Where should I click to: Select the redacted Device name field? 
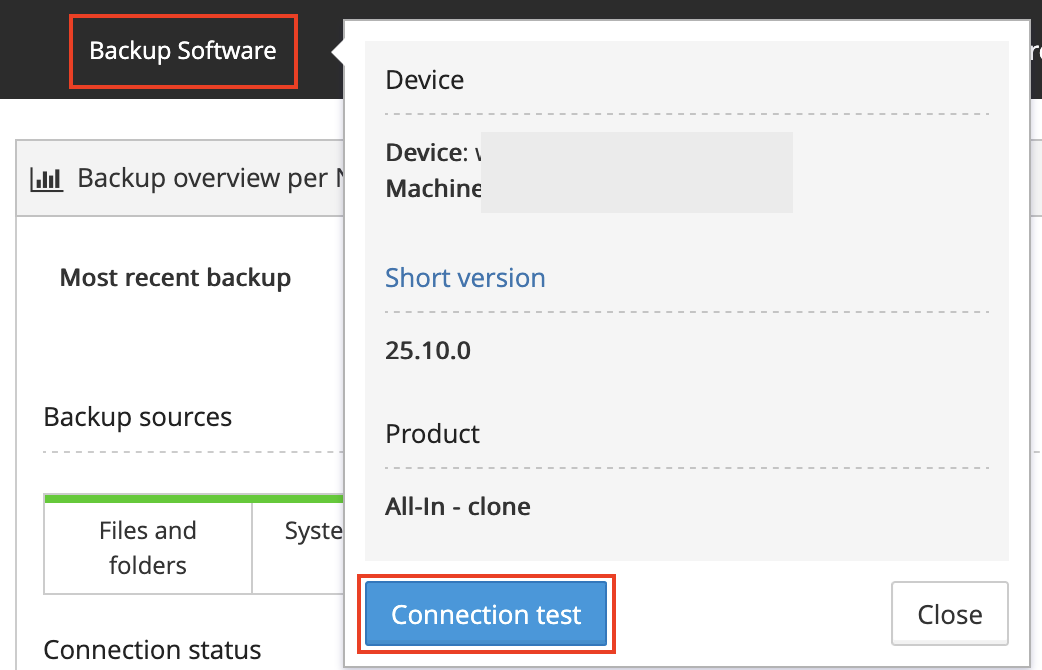click(637, 172)
